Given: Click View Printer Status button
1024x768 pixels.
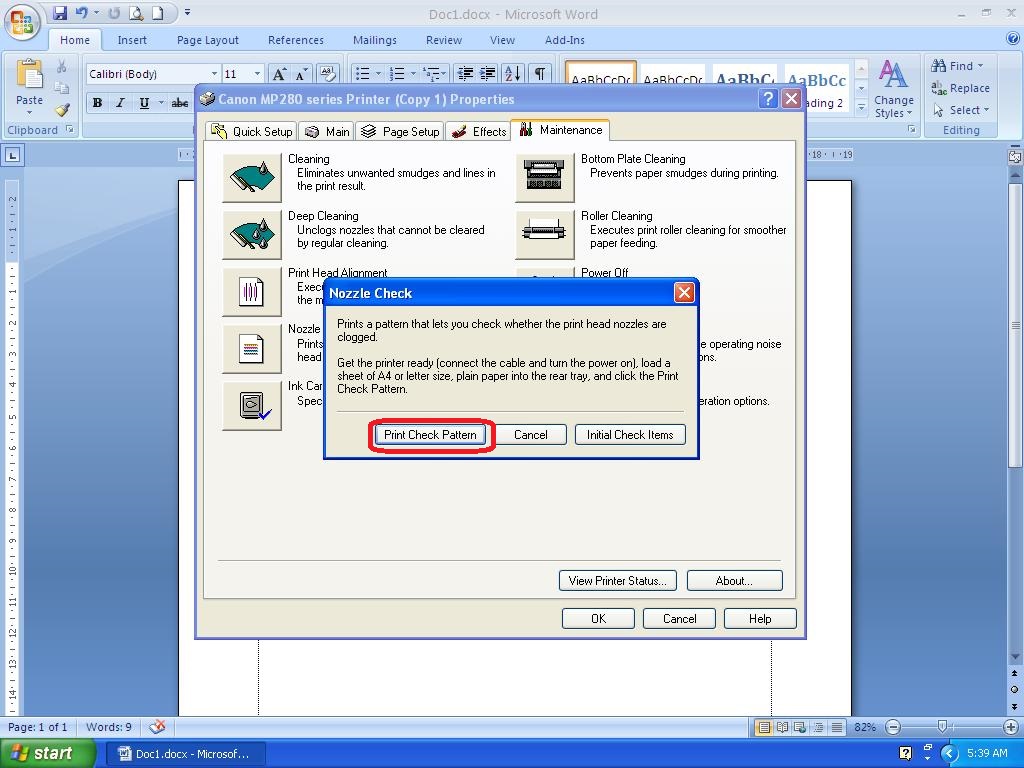Looking at the screenshot, I should [x=618, y=581].
